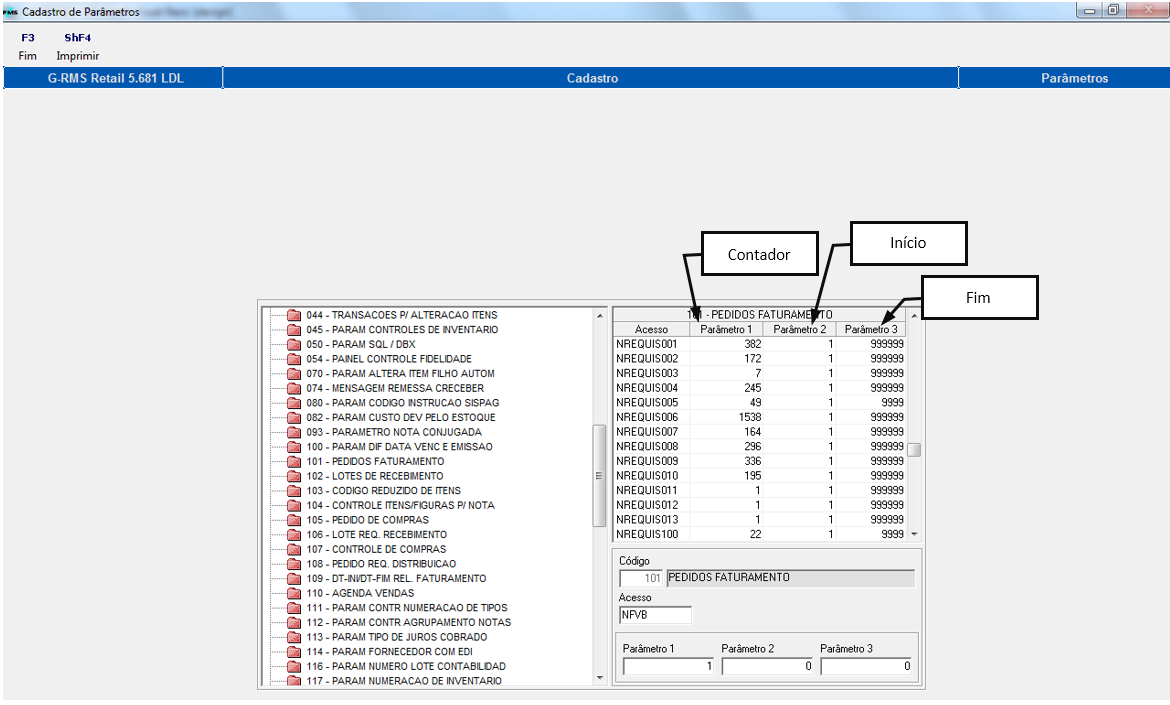The height and width of the screenshot is (705, 1170).
Task: Click folder icon beside 114 - PARAM FORNECEDOR COM EDI
Action: (x=294, y=652)
